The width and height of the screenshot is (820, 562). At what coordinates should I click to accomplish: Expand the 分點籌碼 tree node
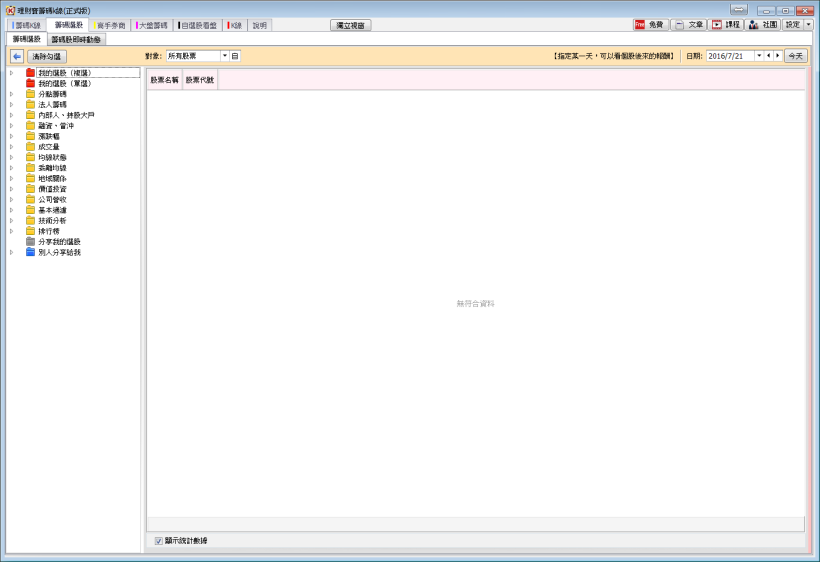click(12, 94)
